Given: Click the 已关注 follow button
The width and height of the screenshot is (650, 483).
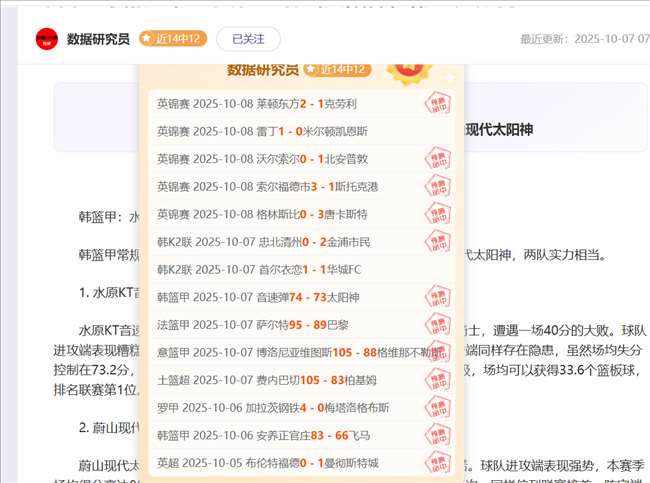Looking at the screenshot, I should point(248,39).
